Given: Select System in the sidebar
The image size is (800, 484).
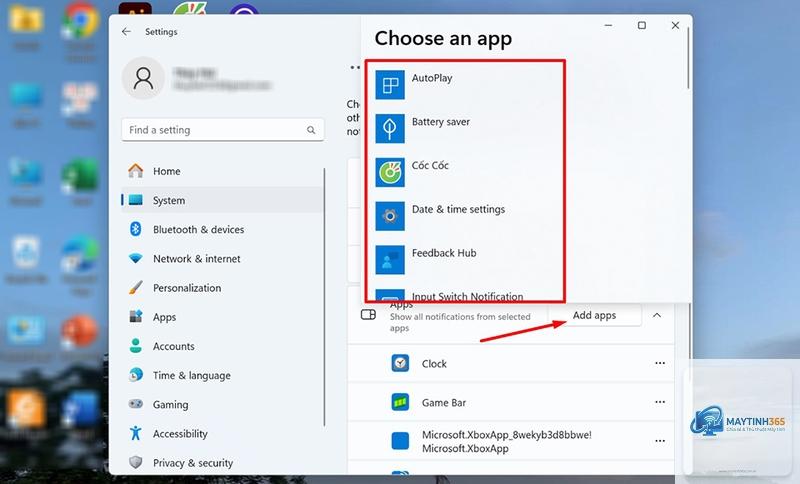Looking at the screenshot, I should click(222, 200).
